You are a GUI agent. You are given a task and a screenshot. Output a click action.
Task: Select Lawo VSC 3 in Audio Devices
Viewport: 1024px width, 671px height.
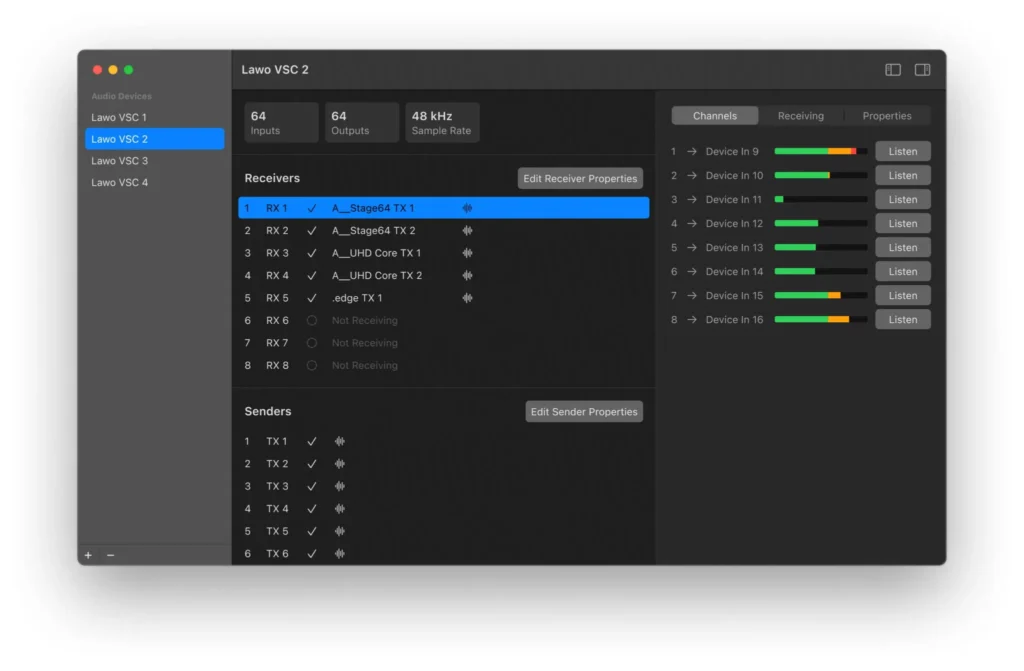pos(120,161)
